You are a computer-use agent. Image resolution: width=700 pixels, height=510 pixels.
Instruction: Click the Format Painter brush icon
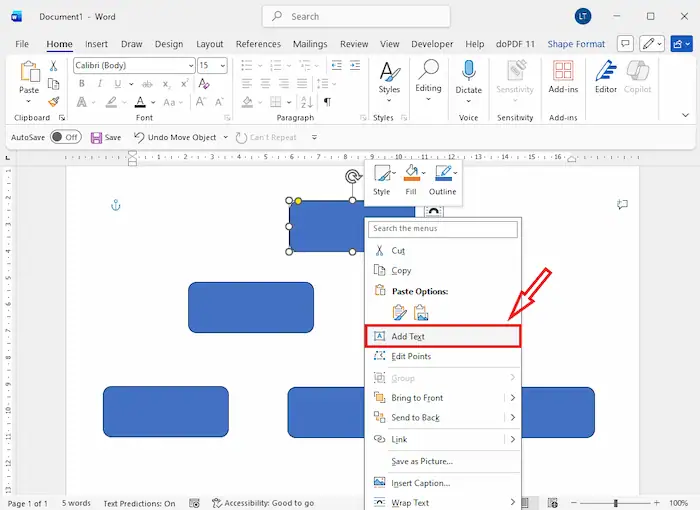tap(54, 102)
